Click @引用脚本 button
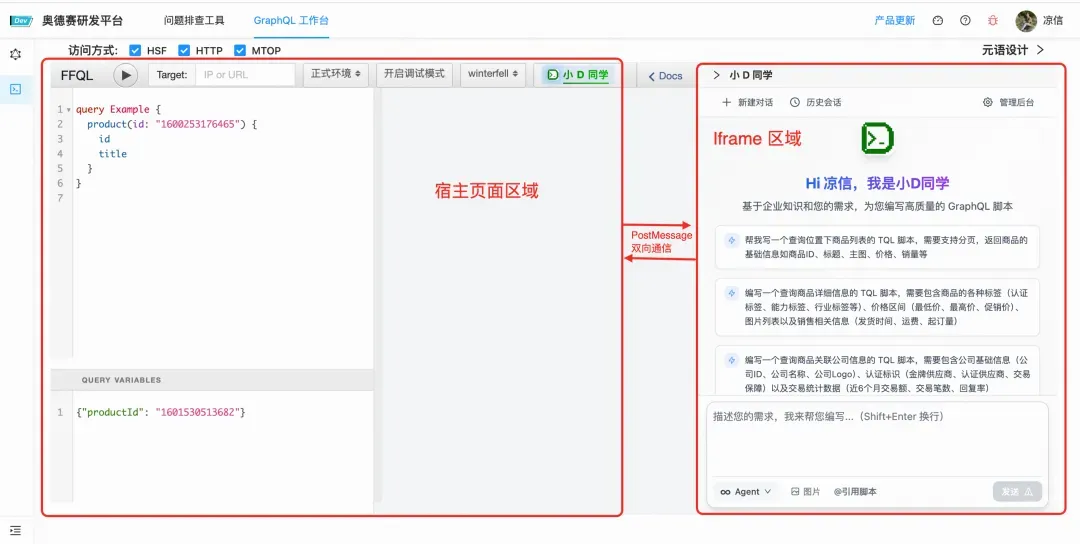1080x544 pixels. (x=855, y=492)
